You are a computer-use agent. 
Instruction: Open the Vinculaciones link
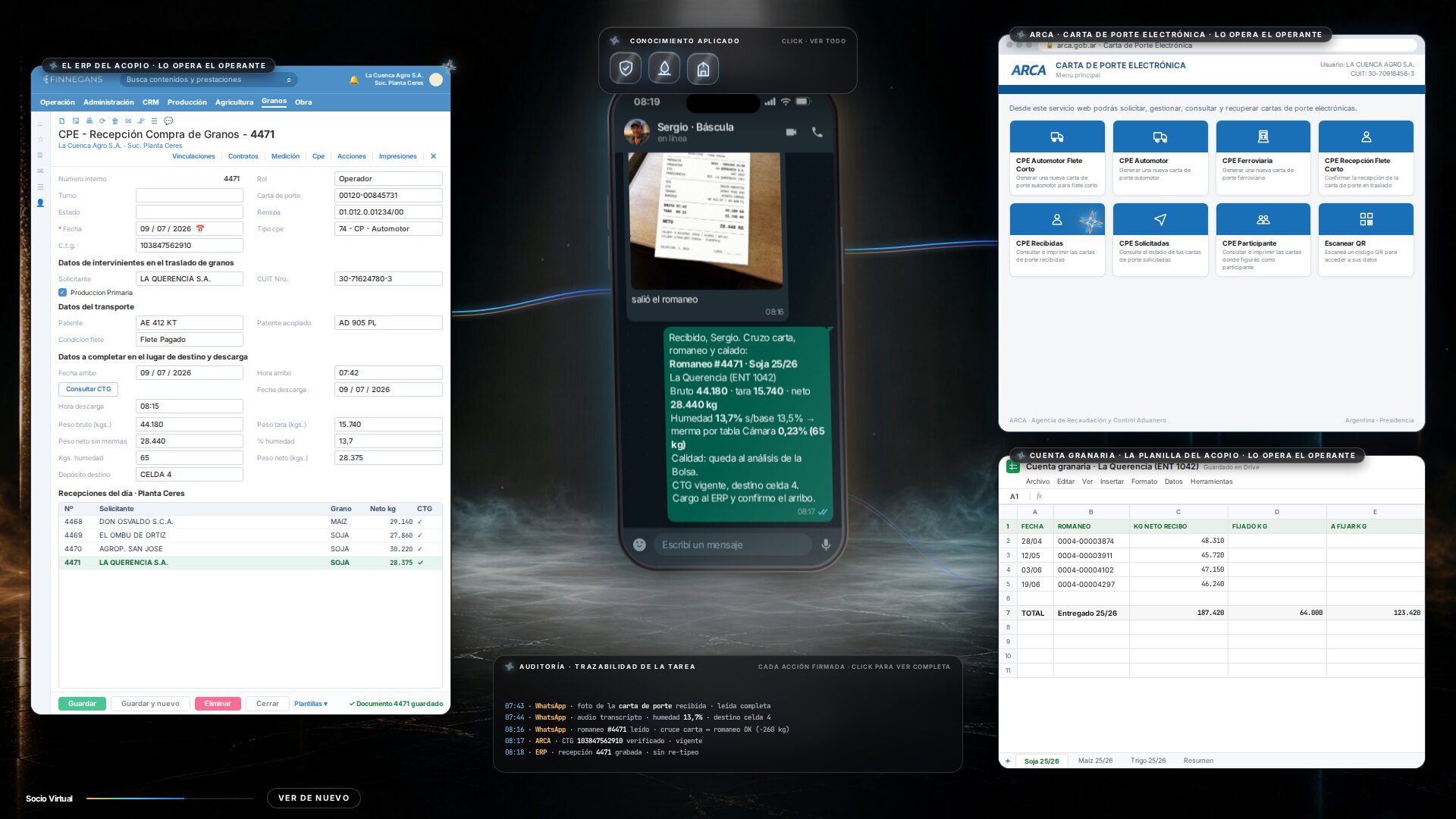tap(193, 156)
